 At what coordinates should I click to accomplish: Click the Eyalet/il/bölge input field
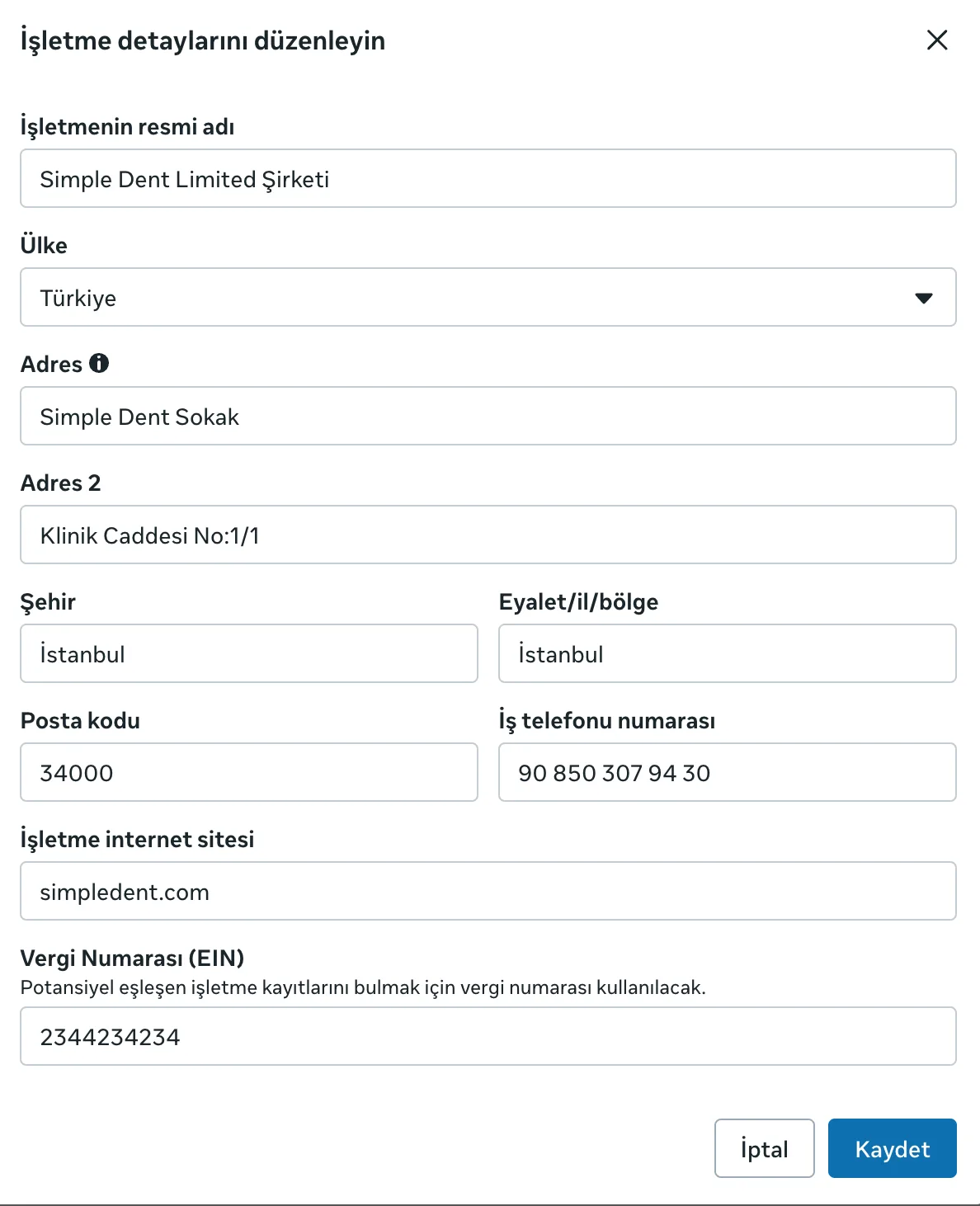[x=728, y=653]
